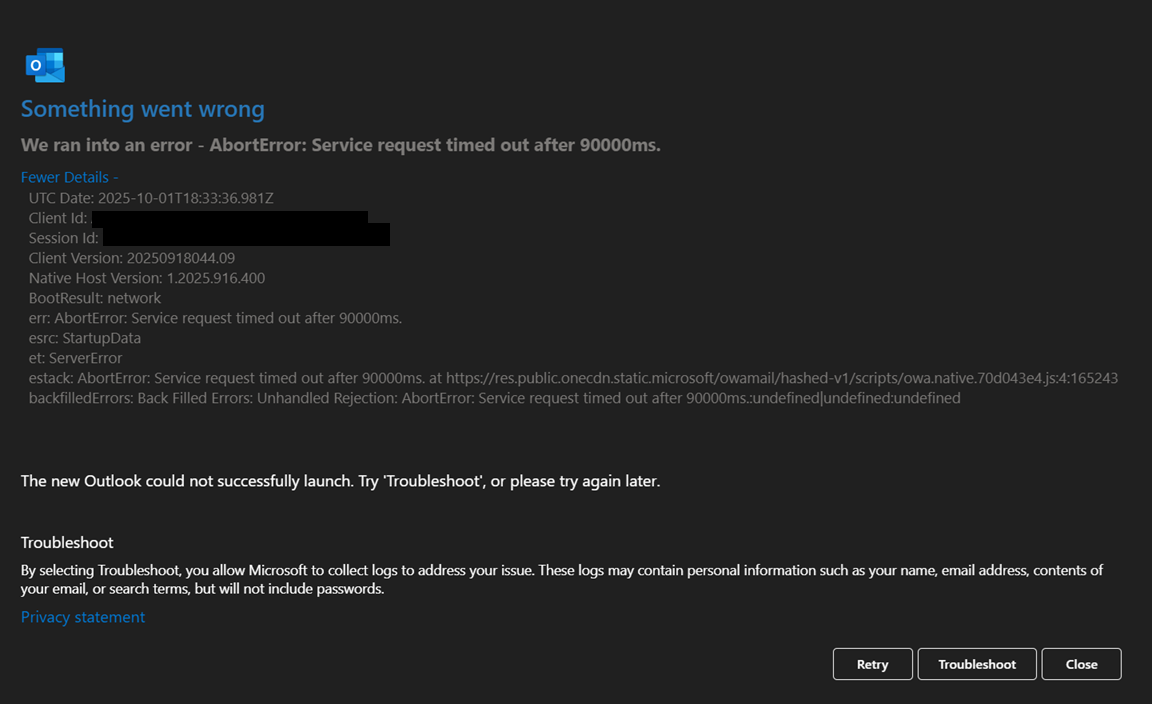Click the Close button
The image size is (1152, 704).
(1081, 663)
